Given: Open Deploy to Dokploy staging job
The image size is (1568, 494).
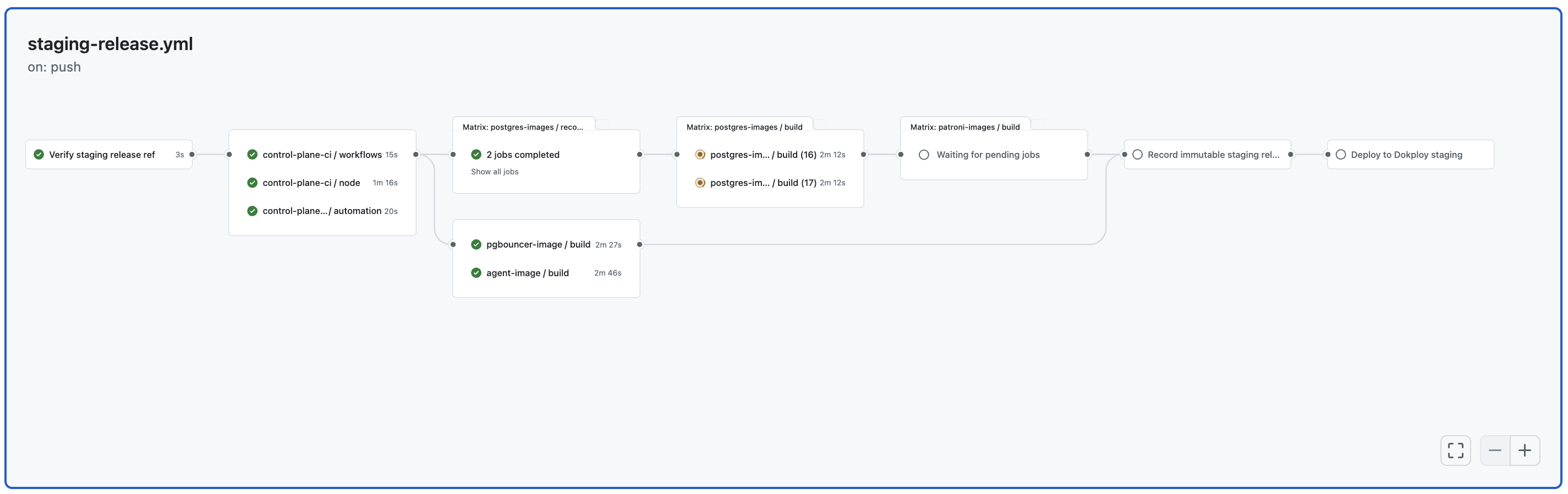Looking at the screenshot, I should pyautogui.click(x=1411, y=155).
